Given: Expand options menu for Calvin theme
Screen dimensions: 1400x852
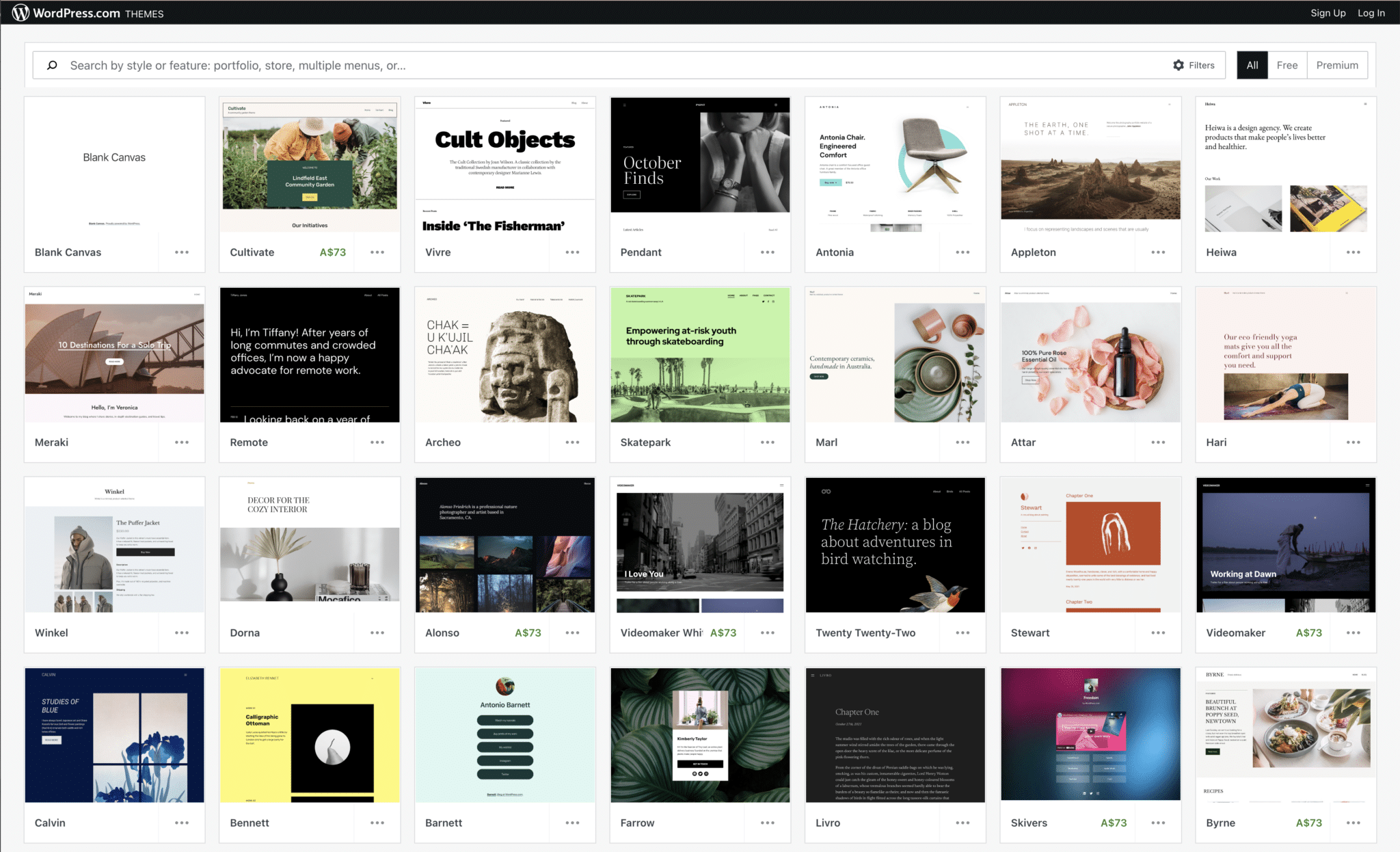Looking at the screenshot, I should click(181, 823).
